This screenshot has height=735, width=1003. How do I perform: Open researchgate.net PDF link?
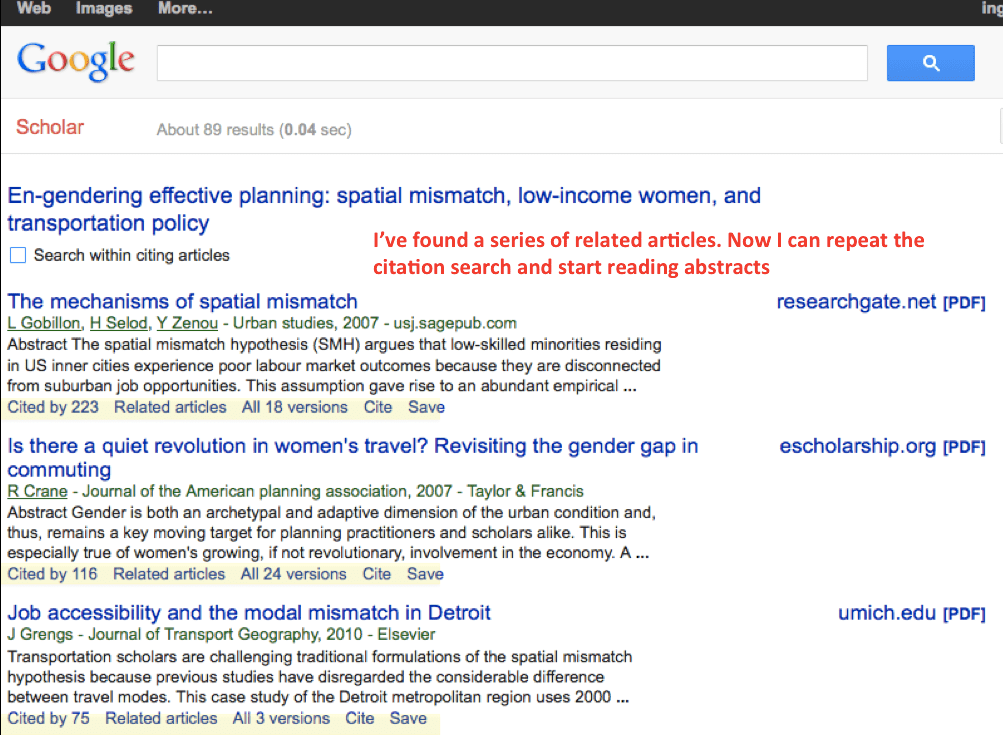[880, 302]
